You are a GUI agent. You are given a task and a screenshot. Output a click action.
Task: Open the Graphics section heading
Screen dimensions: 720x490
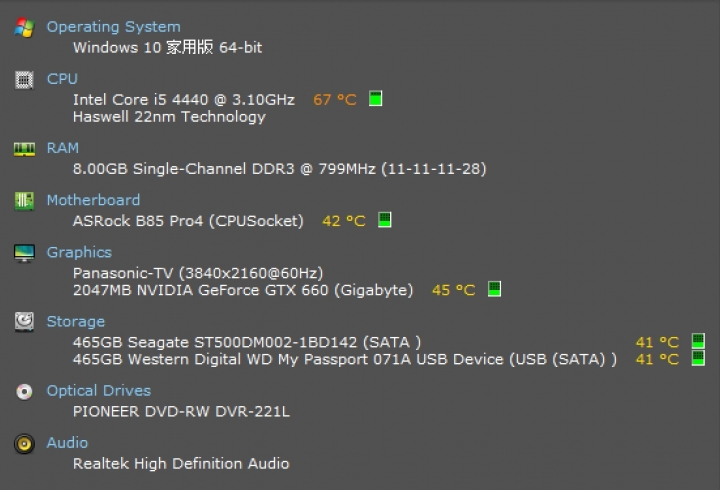pos(79,252)
